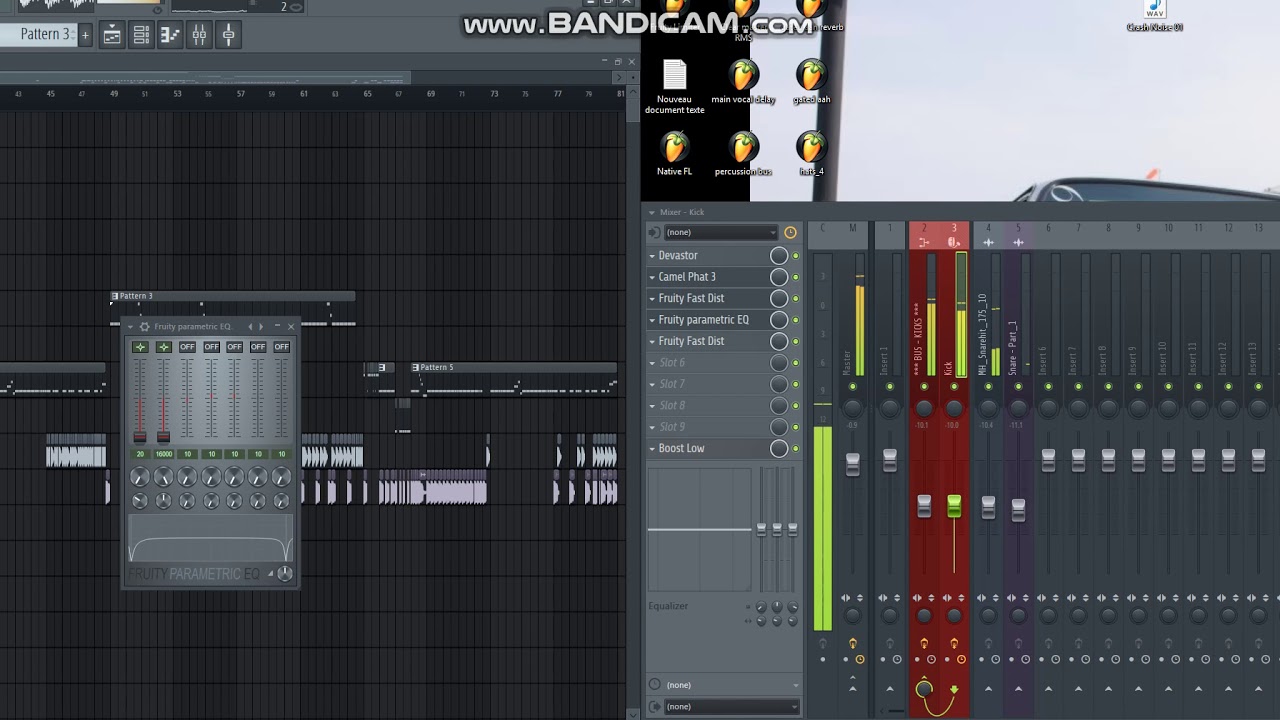Open the mixer input (none) dropdown
The width and height of the screenshot is (1280, 720).
tap(721, 232)
